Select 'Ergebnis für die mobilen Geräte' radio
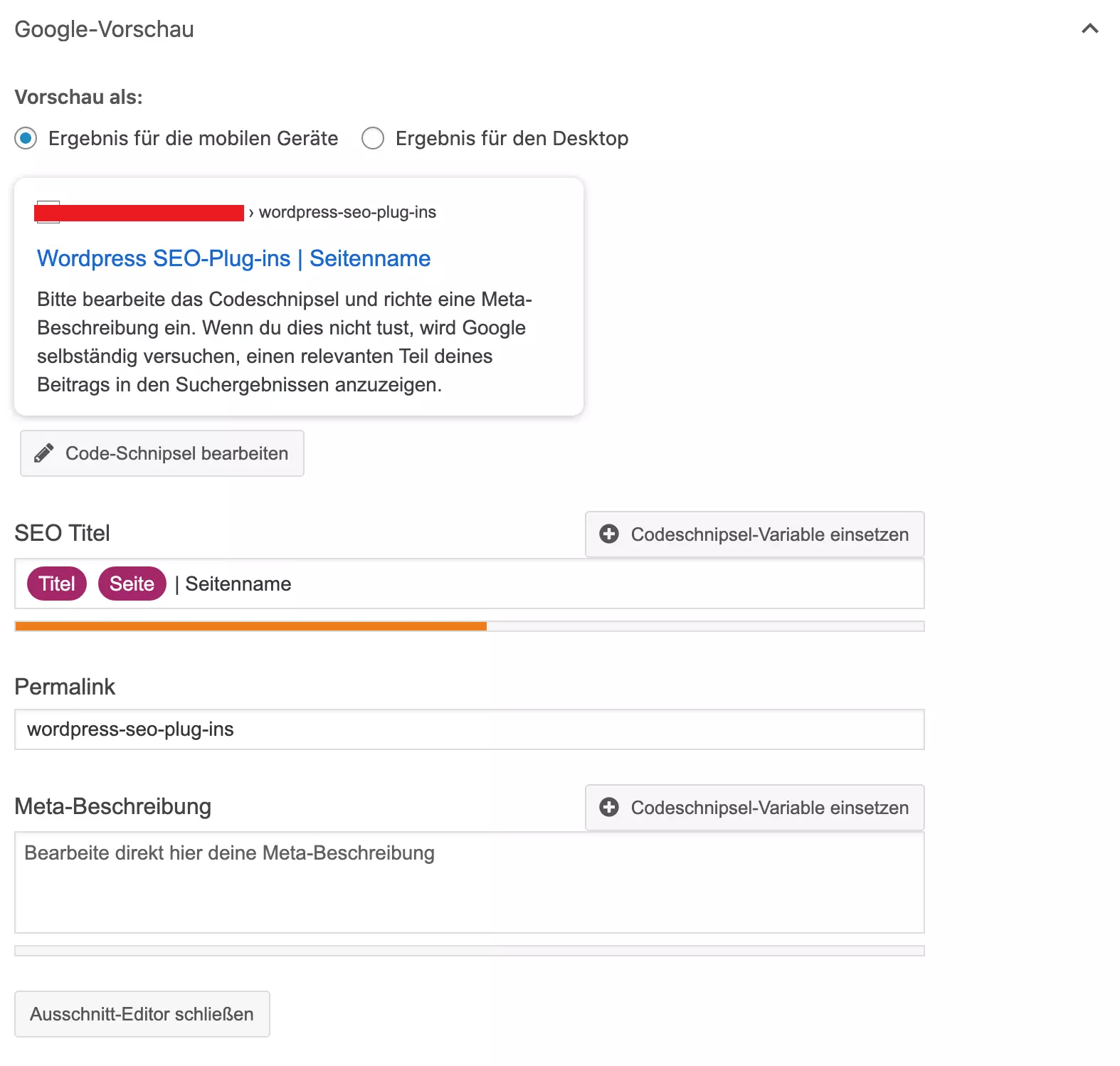 click(x=26, y=138)
